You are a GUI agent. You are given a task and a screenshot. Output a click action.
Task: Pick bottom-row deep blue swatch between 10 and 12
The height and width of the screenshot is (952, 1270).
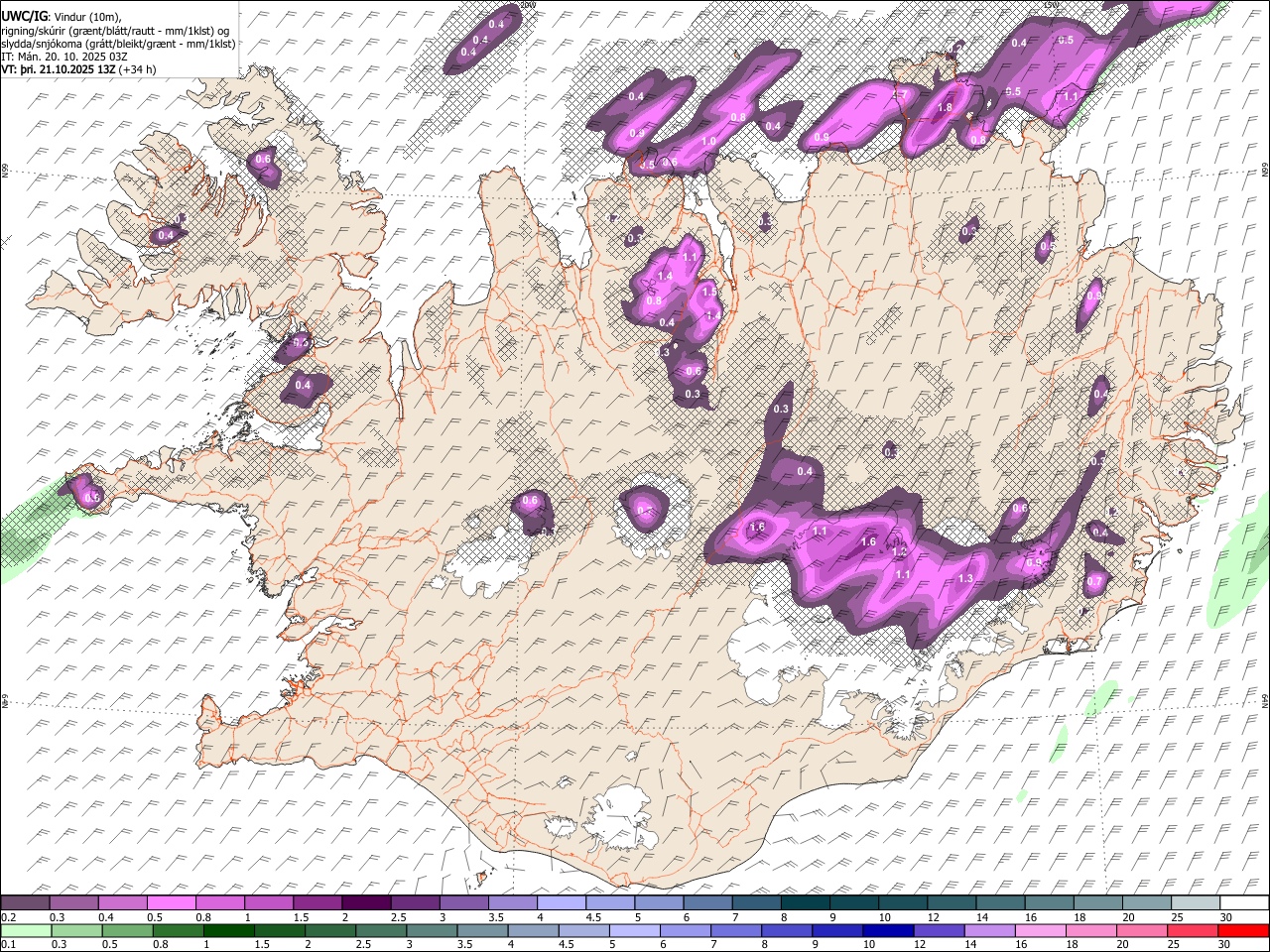[887, 930]
